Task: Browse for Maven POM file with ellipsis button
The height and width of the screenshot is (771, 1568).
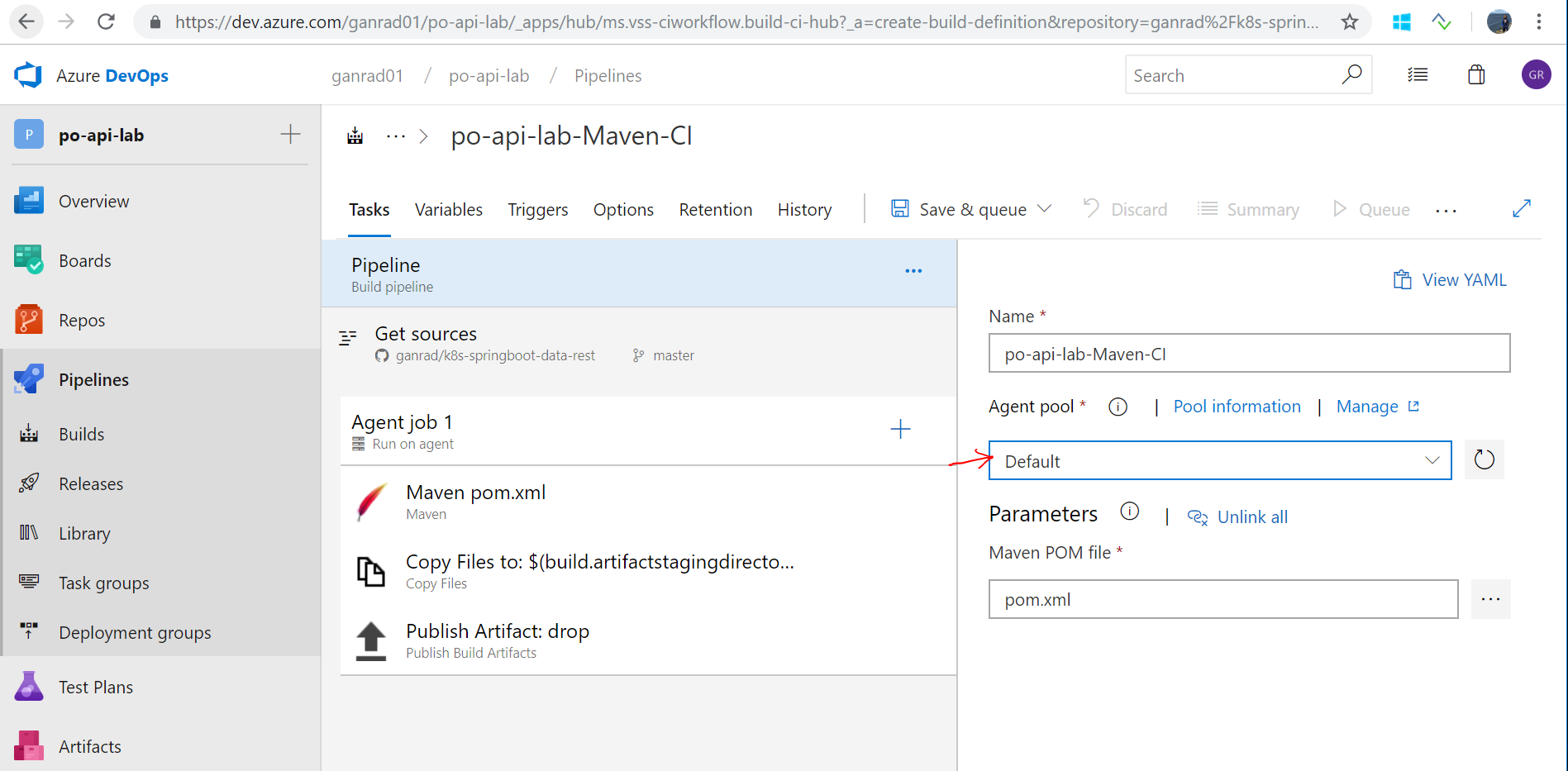Action: click(x=1490, y=599)
